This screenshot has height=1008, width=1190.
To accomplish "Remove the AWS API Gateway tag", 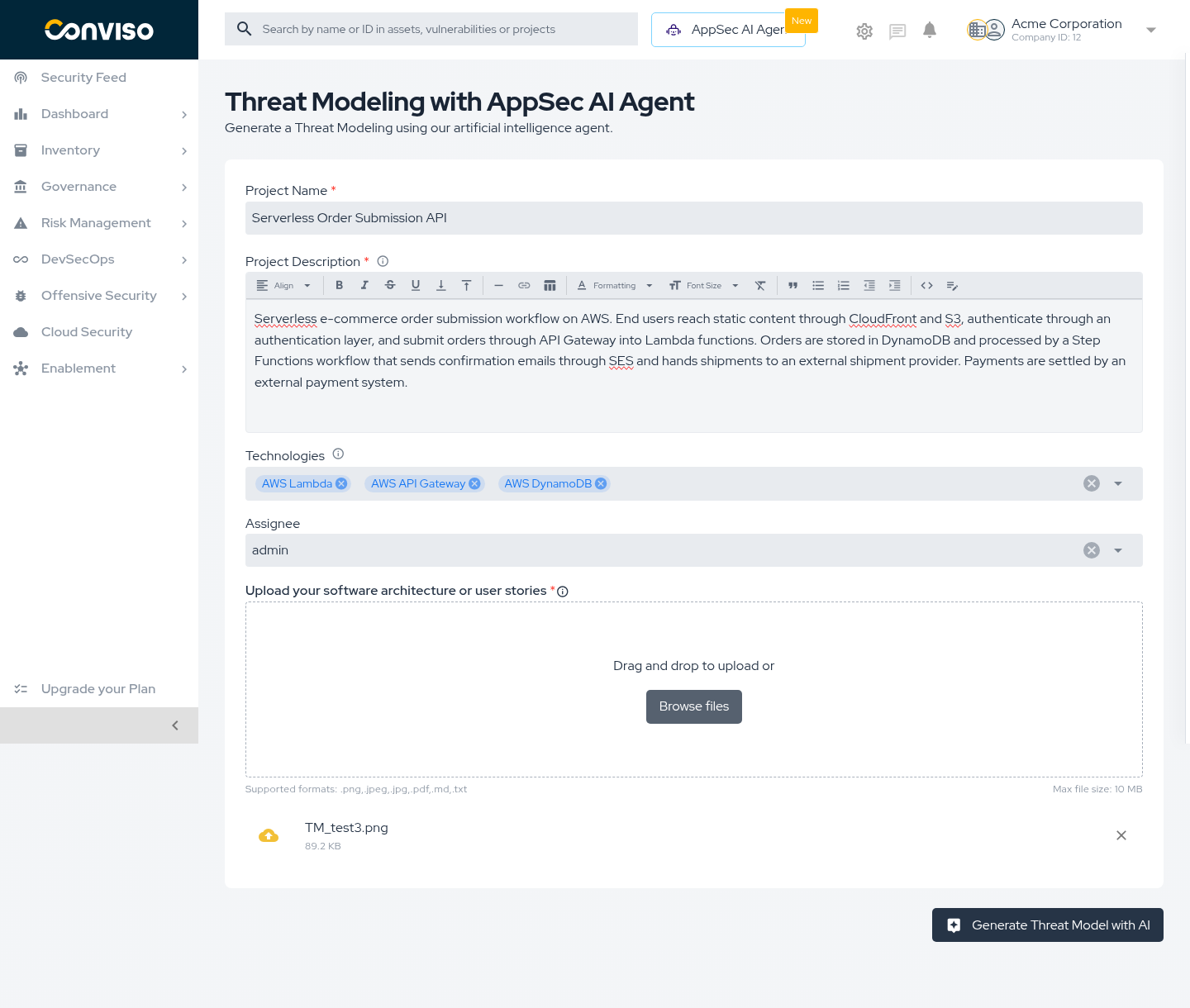I will pos(474,484).
